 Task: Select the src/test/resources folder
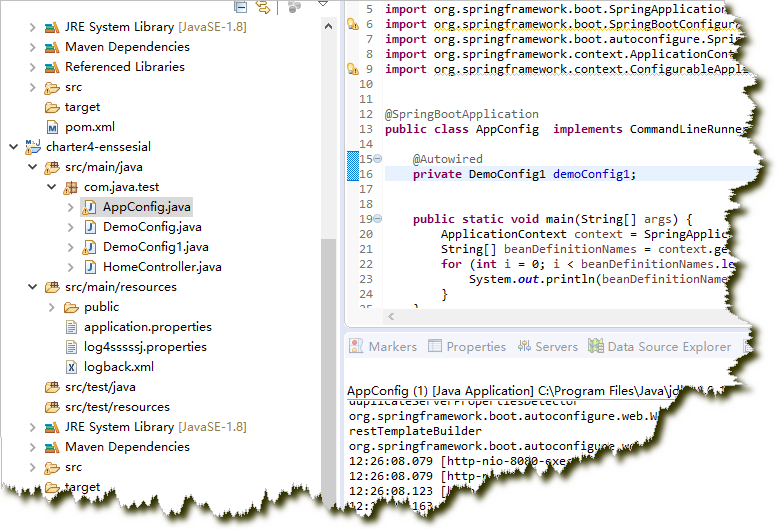tap(118, 407)
